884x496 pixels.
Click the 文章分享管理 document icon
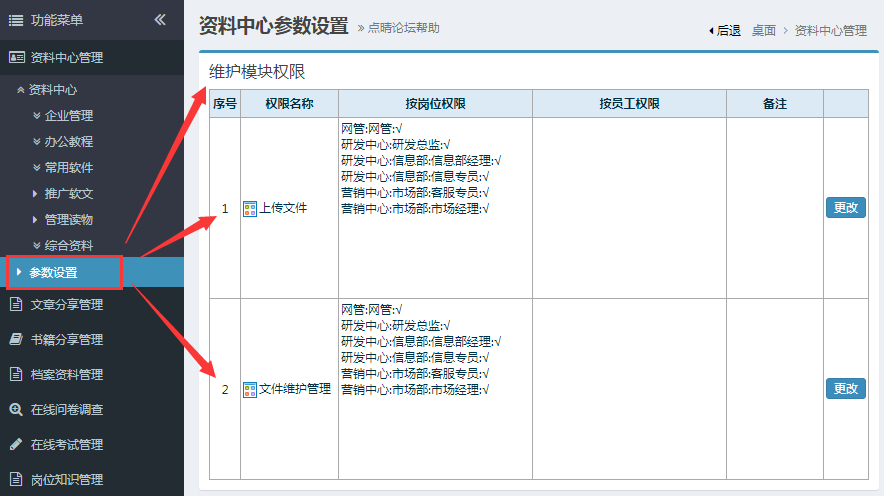click(x=16, y=304)
